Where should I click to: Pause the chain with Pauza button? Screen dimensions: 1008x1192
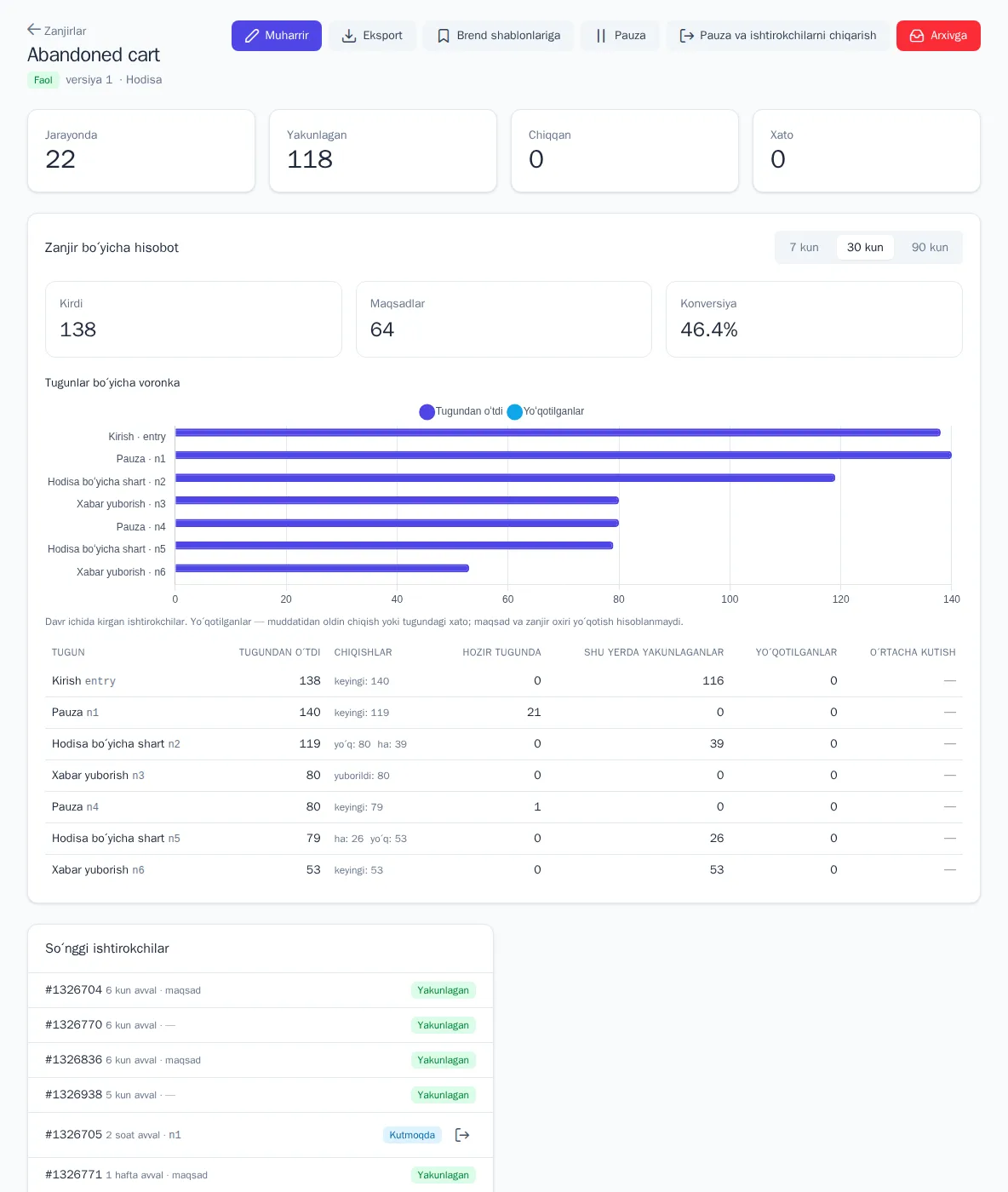[620, 36]
